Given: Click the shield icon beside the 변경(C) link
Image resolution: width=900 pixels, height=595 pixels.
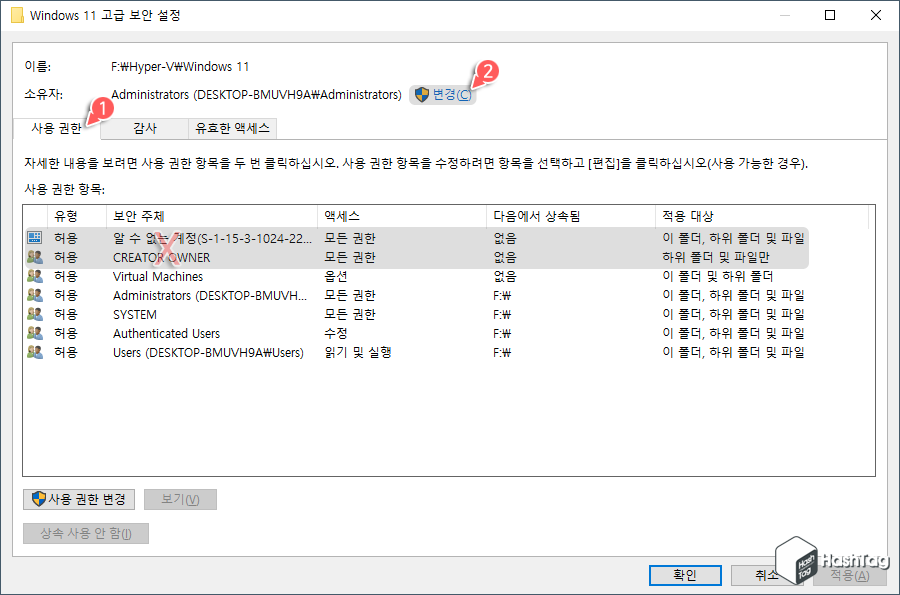Looking at the screenshot, I should (x=421, y=93).
